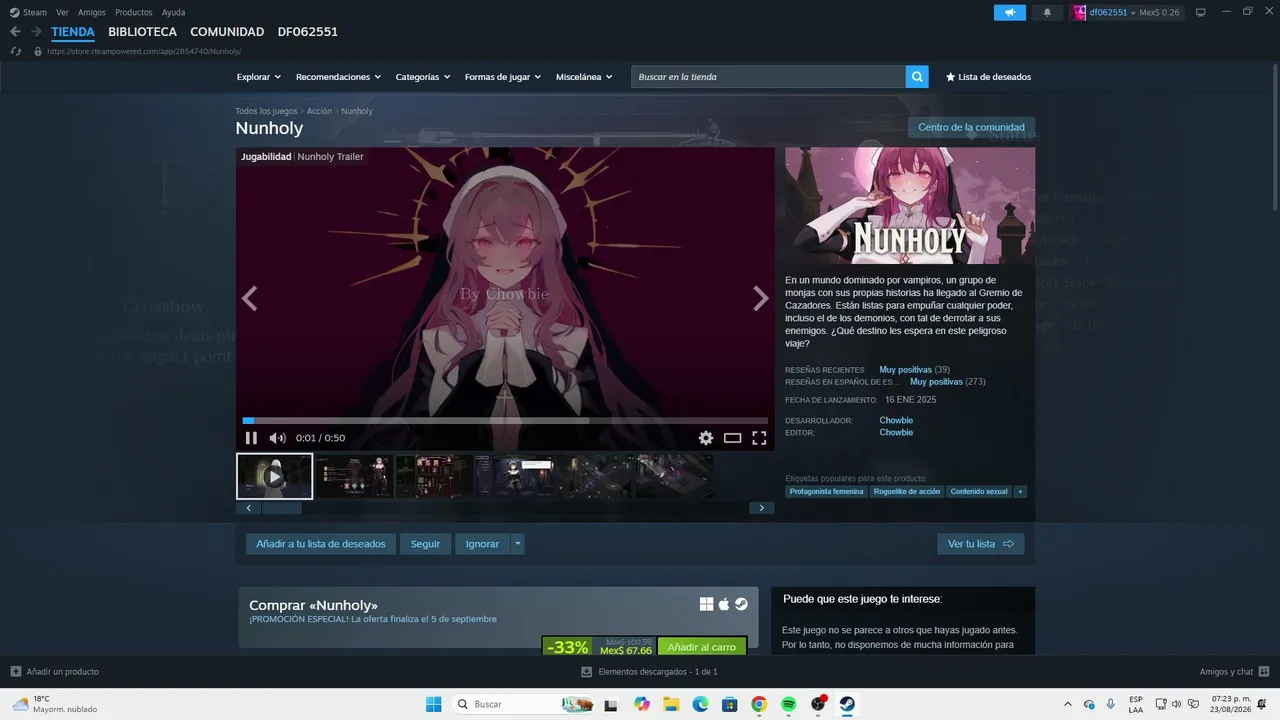The image size is (1280, 720).
Task: Click the account avatar picture
Action: pyautogui.click(x=1079, y=12)
